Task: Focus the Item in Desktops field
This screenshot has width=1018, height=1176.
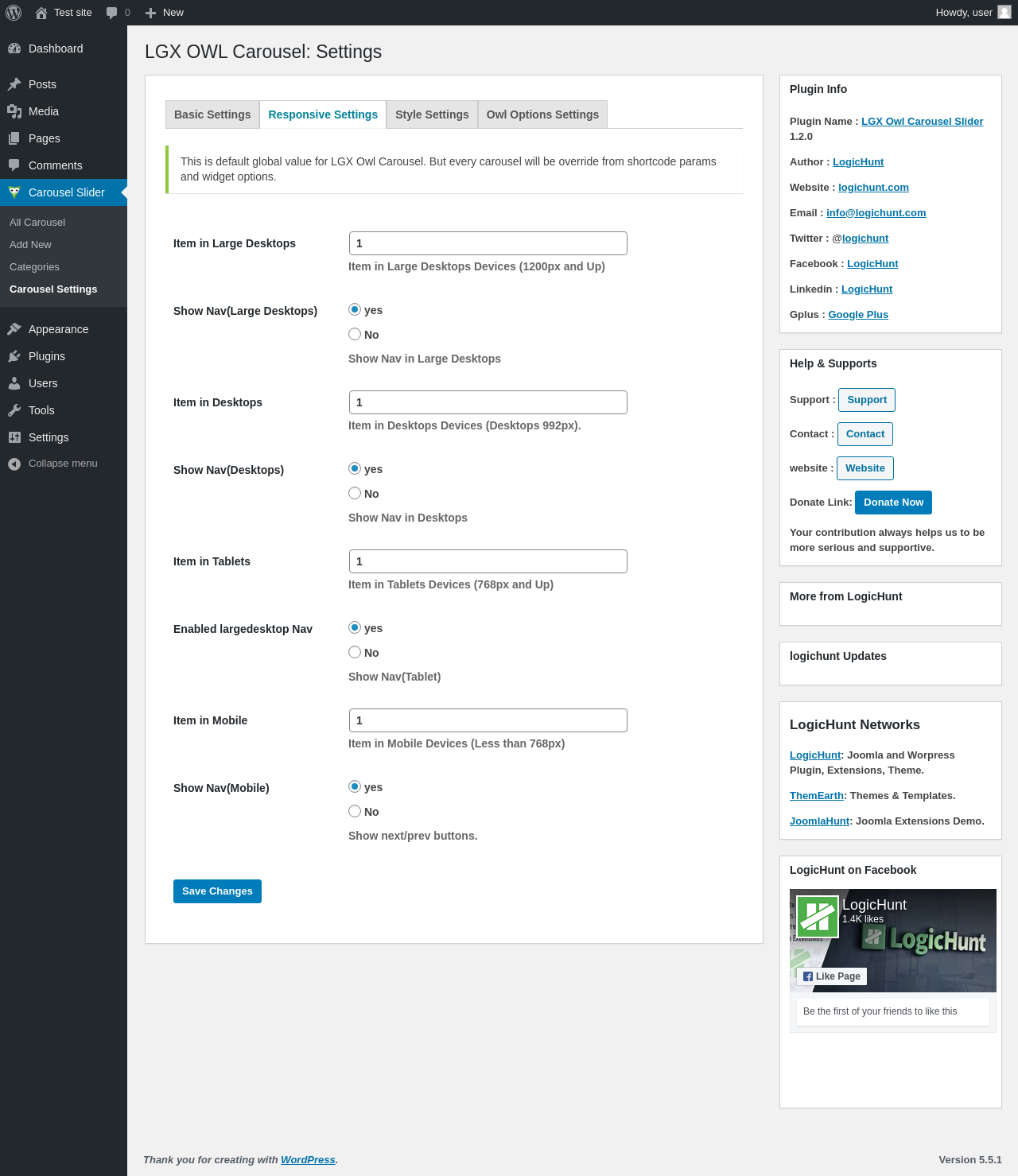Action: 488,402
